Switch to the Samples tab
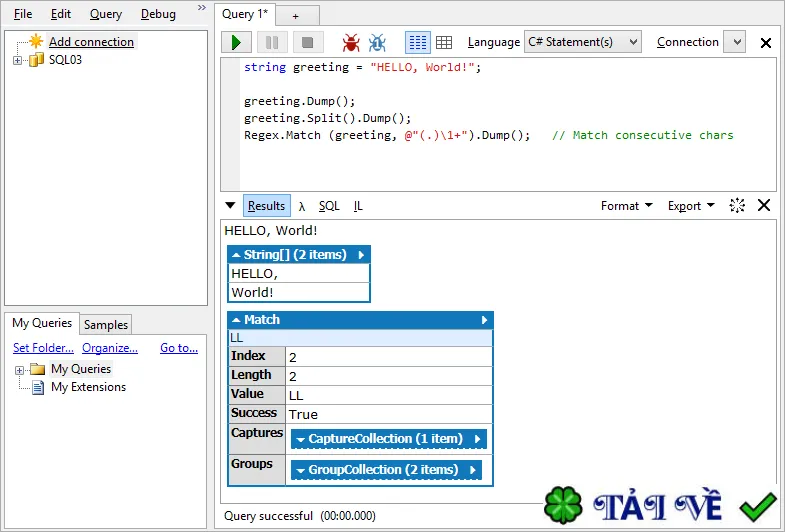This screenshot has width=785, height=532. point(106,325)
